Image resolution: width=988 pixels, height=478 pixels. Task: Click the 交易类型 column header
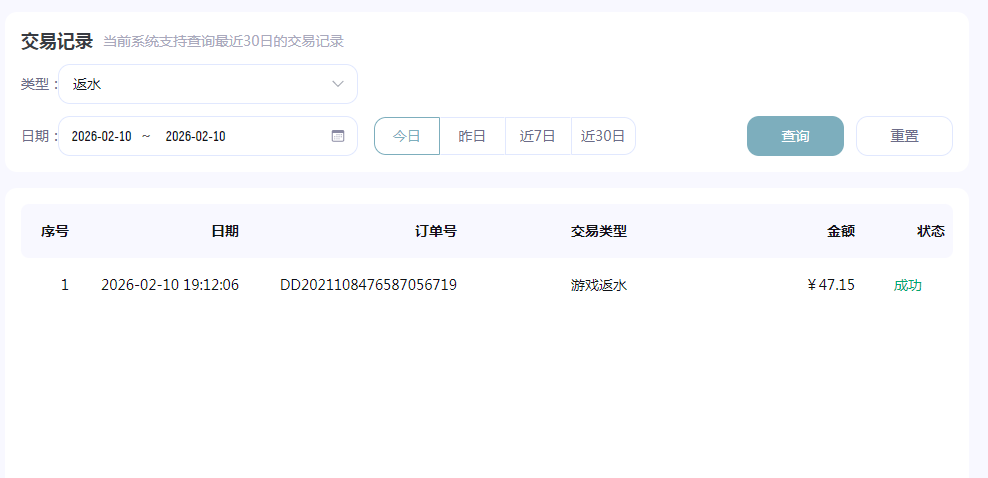coord(599,231)
